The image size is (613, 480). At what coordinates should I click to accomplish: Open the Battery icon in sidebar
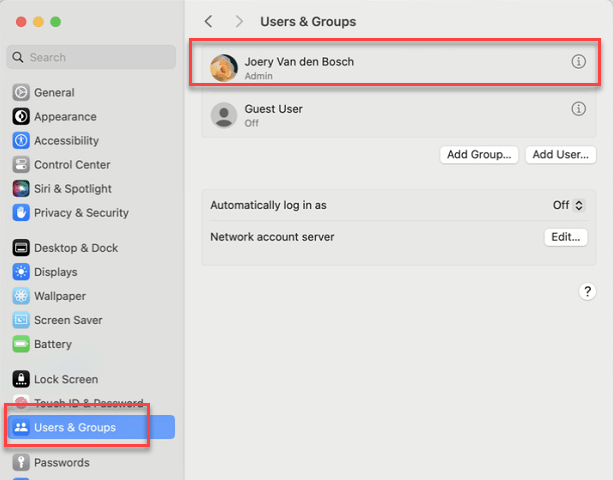21,344
